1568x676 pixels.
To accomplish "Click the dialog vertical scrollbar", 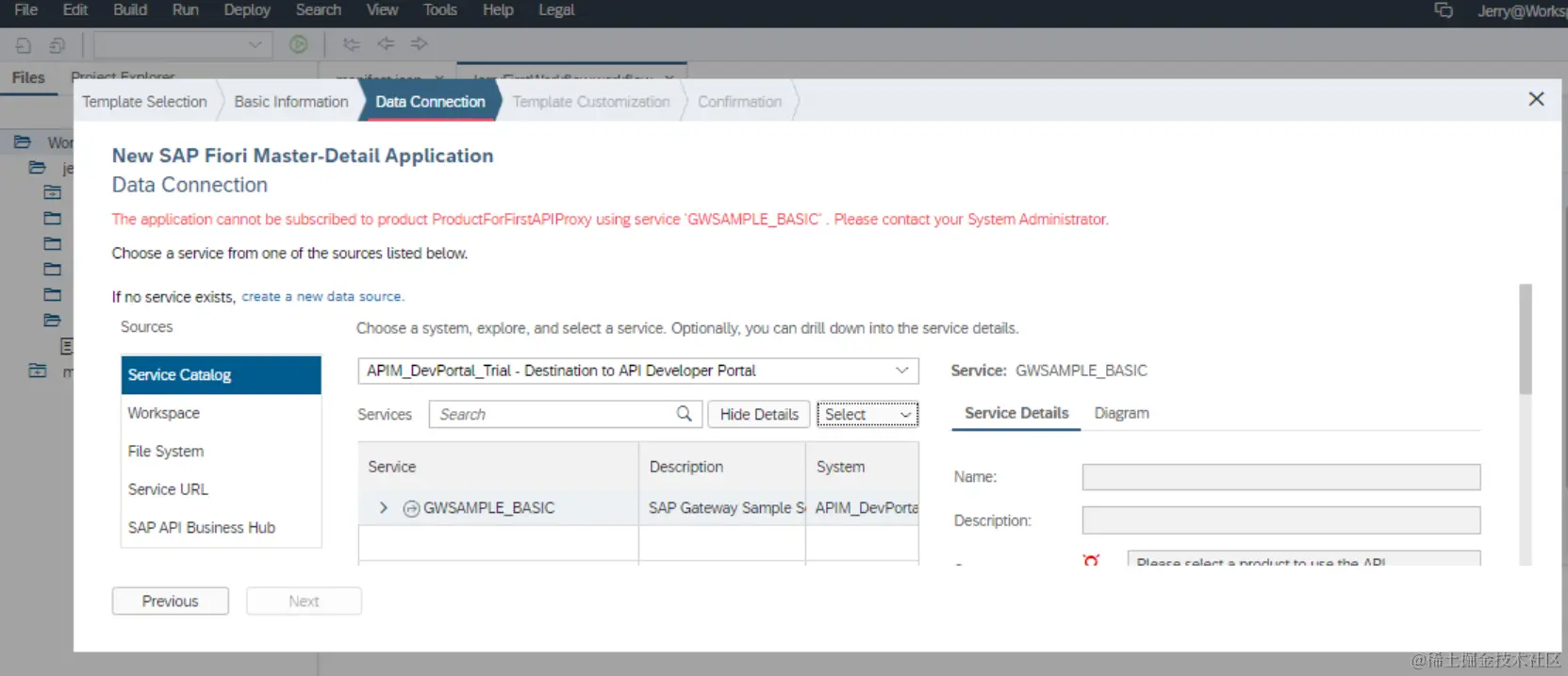I will 1526,339.
